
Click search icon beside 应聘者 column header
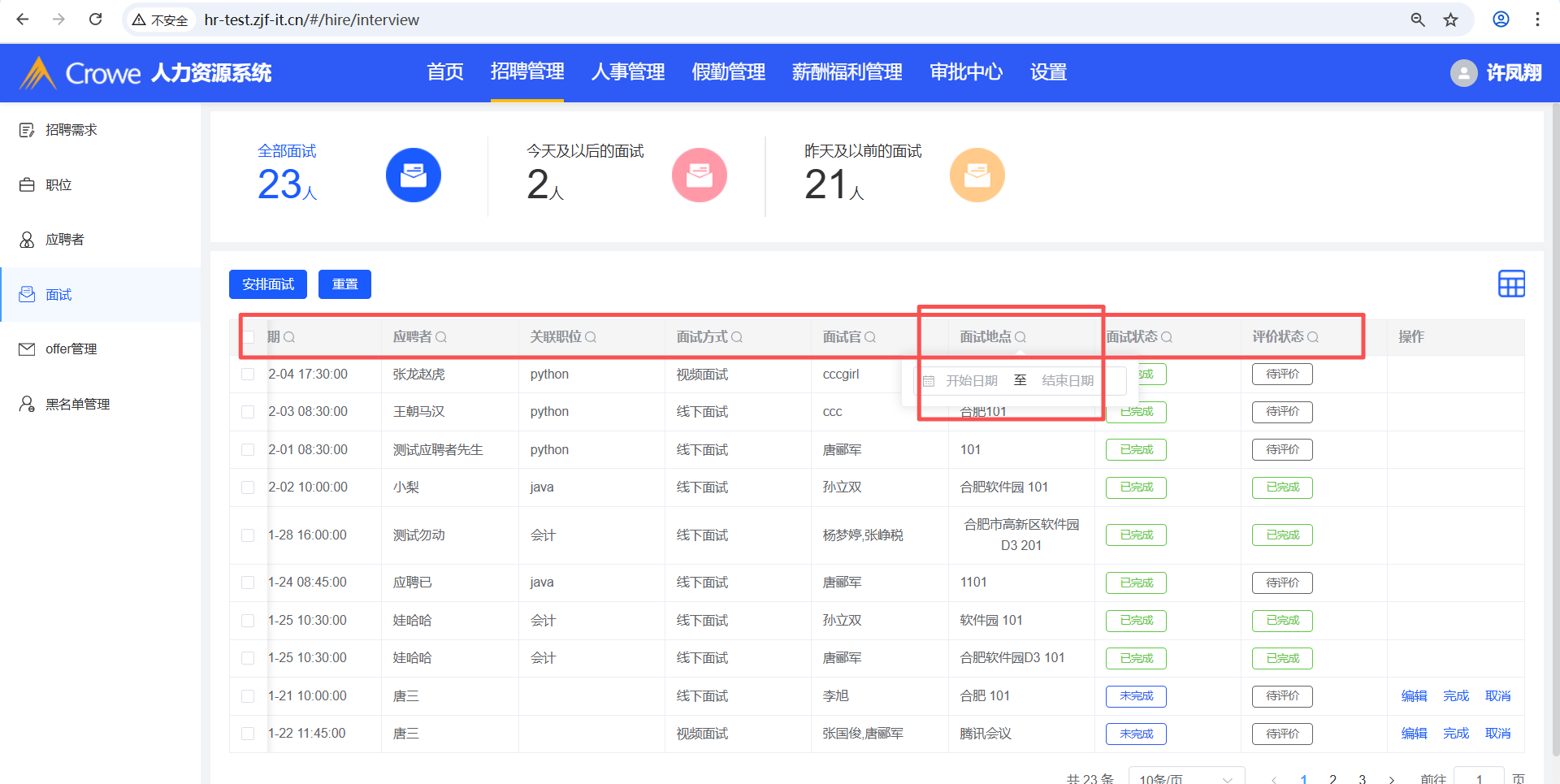point(441,337)
